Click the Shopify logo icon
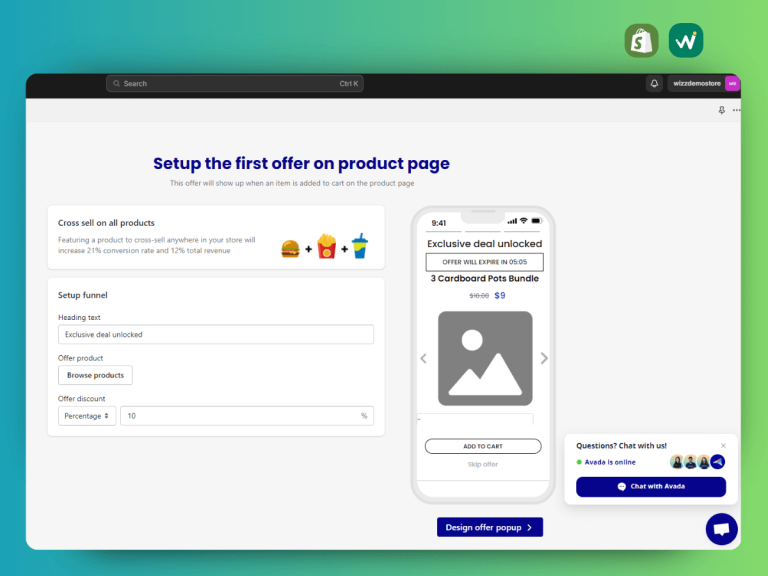 [x=641, y=41]
